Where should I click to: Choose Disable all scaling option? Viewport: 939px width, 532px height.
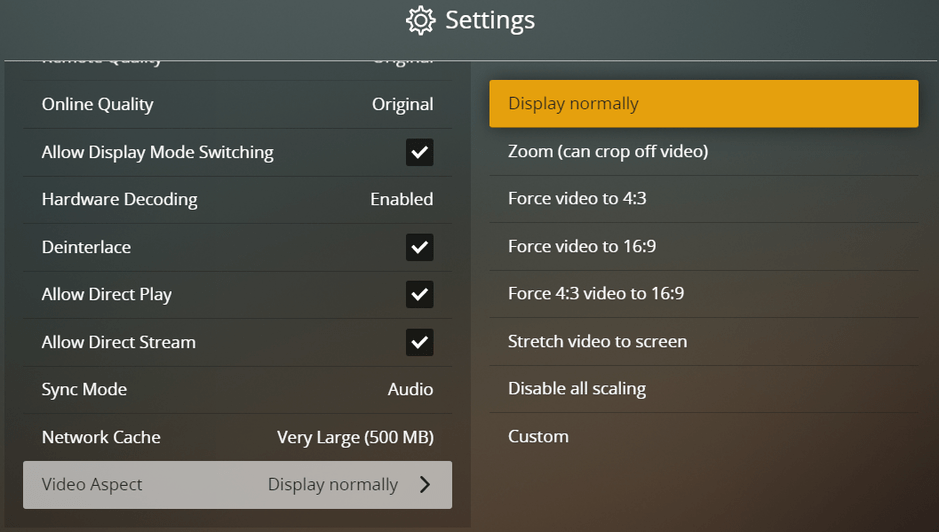[x=577, y=389]
